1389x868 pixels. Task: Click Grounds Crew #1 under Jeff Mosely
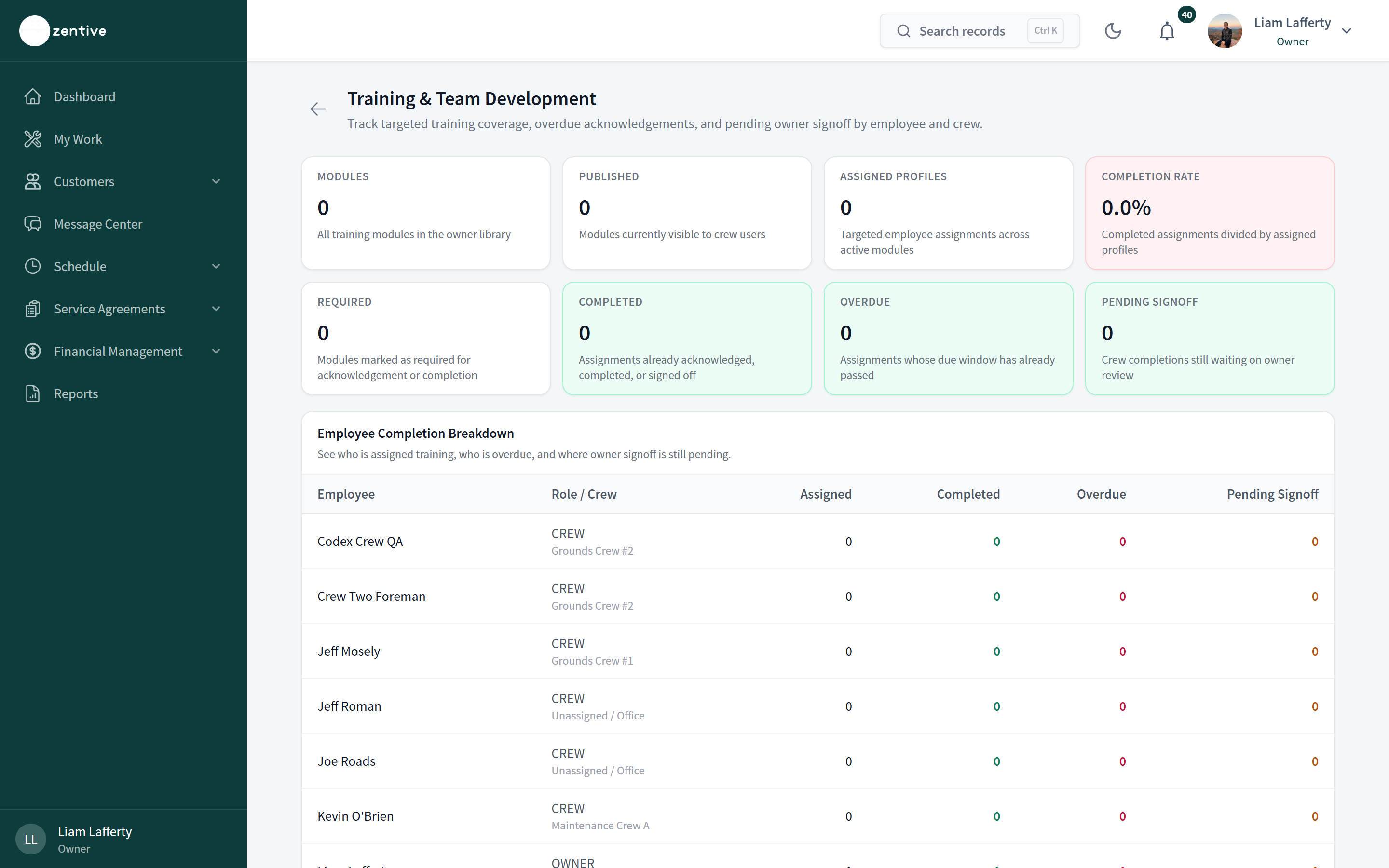[592, 661]
